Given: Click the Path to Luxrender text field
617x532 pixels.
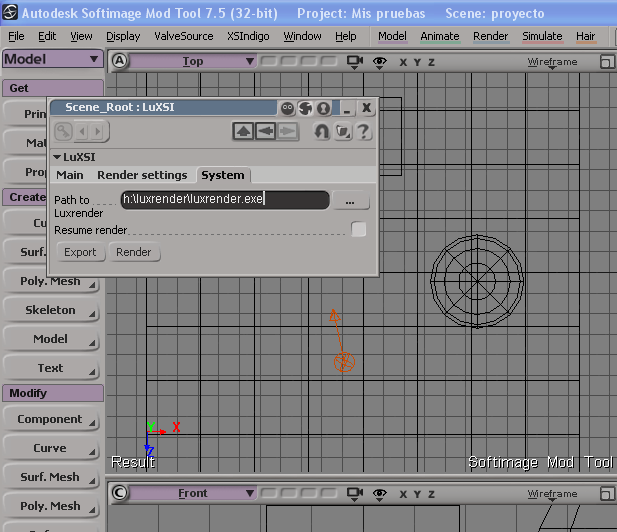Looking at the screenshot, I should [225, 200].
